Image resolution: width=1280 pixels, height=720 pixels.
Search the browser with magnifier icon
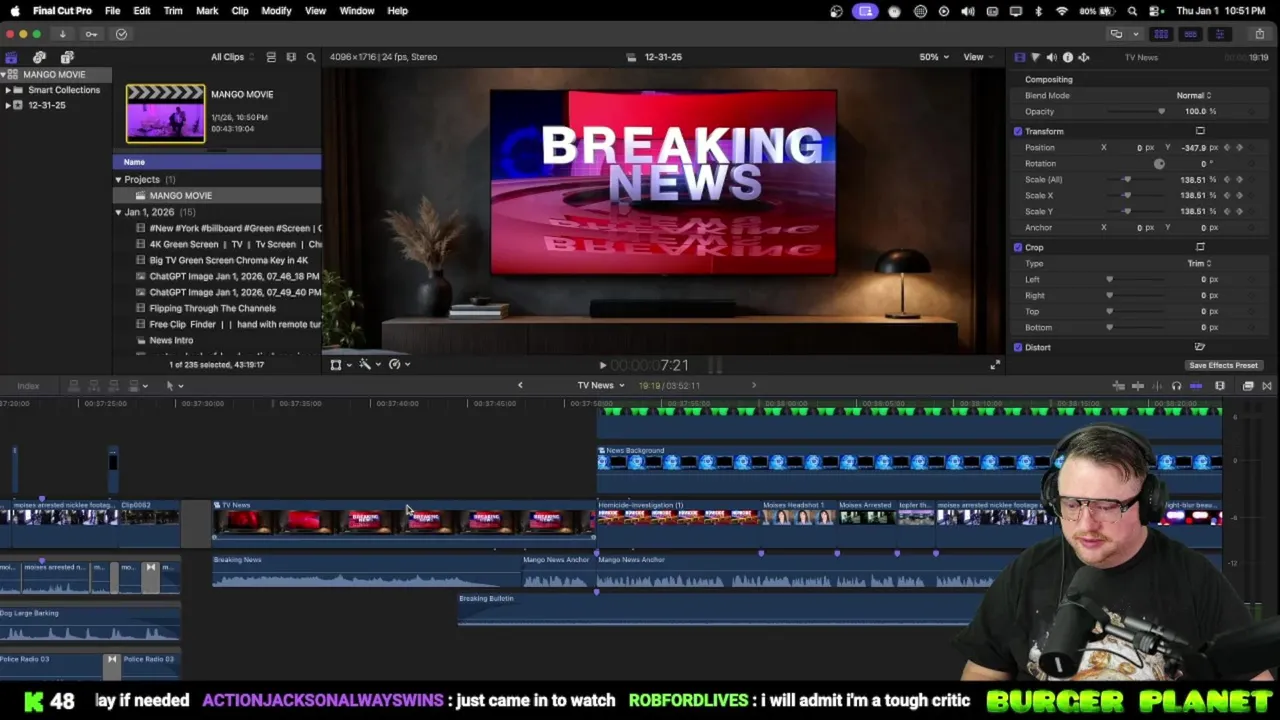[x=311, y=57]
